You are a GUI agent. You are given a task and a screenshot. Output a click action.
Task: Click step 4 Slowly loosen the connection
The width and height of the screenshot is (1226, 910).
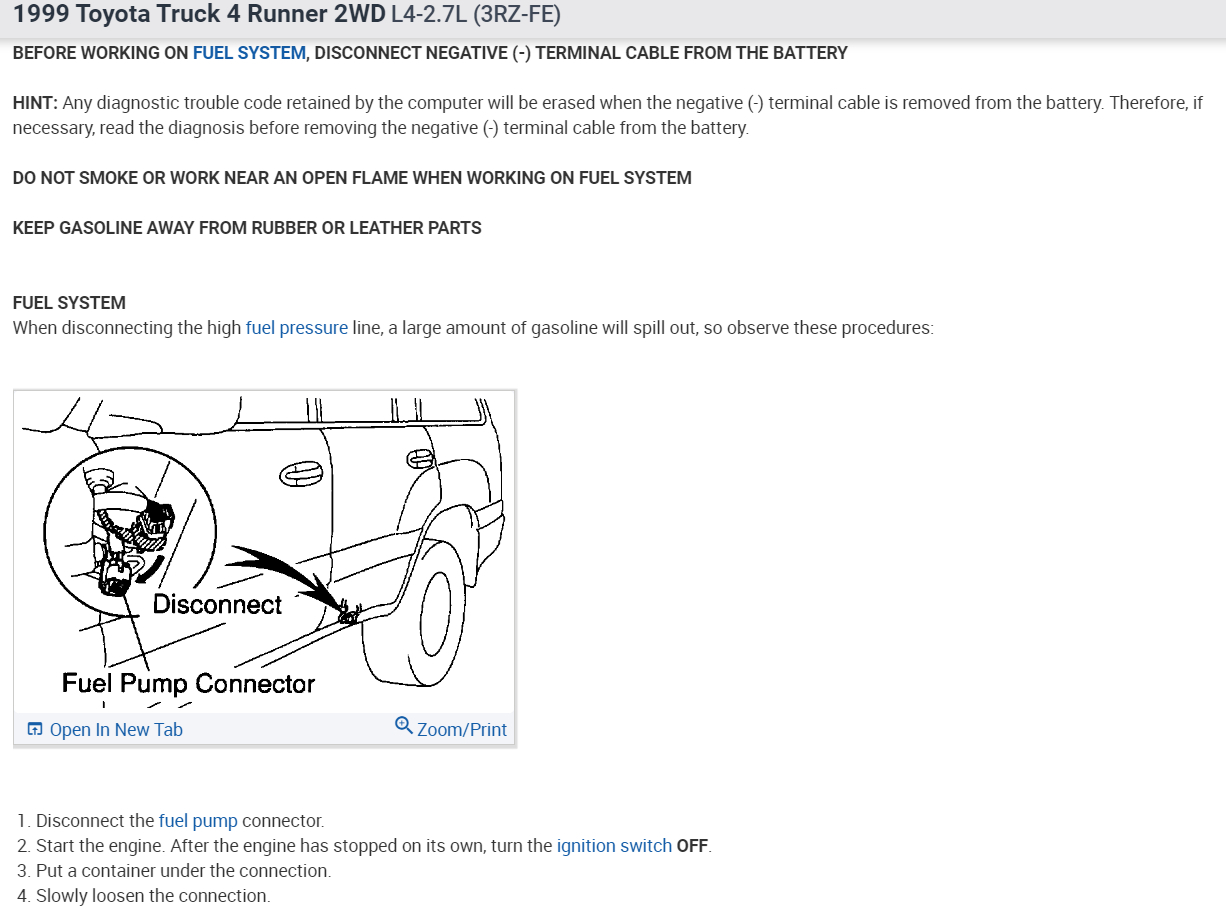coord(144,896)
